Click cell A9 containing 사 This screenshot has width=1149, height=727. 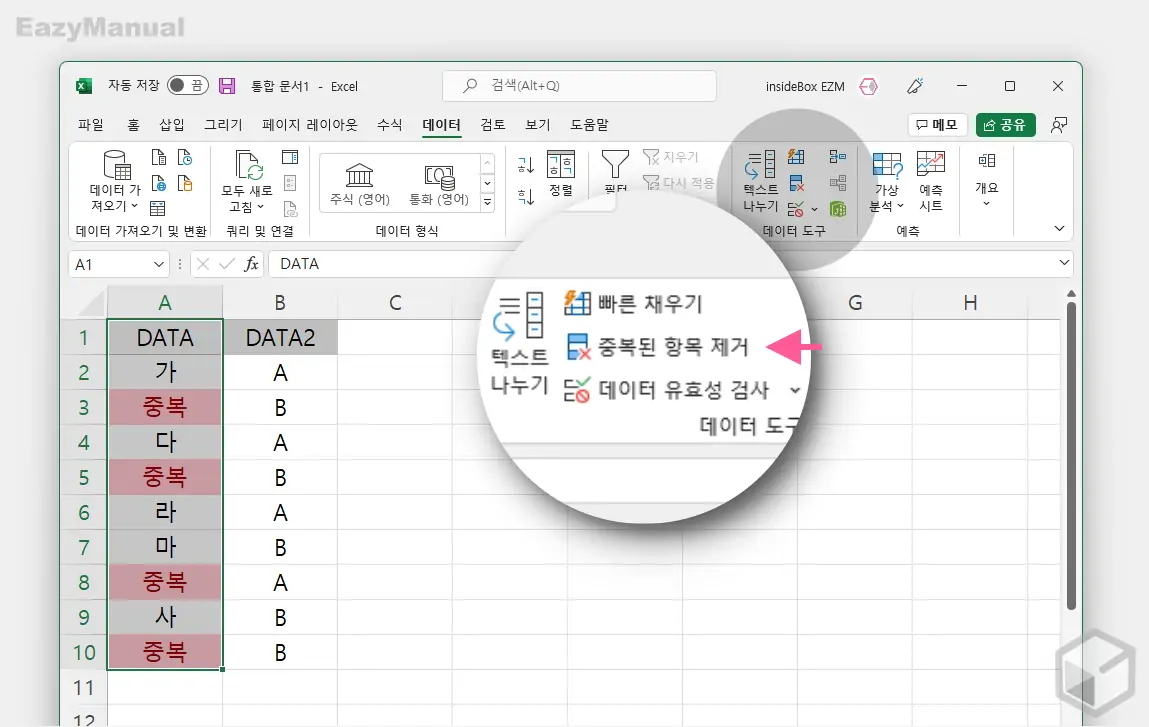tap(165, 617)
